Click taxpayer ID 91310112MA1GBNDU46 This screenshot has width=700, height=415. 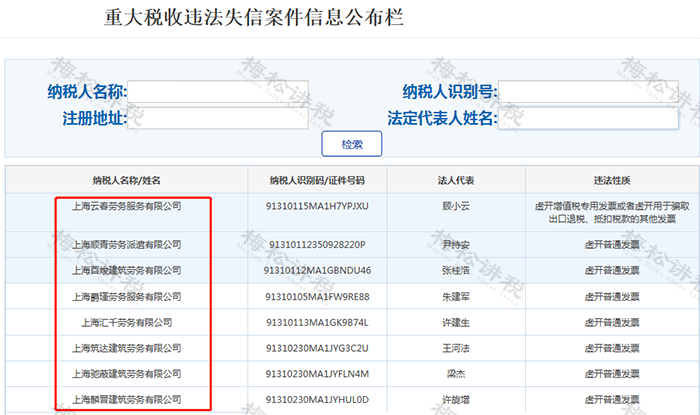click(317, 270)
